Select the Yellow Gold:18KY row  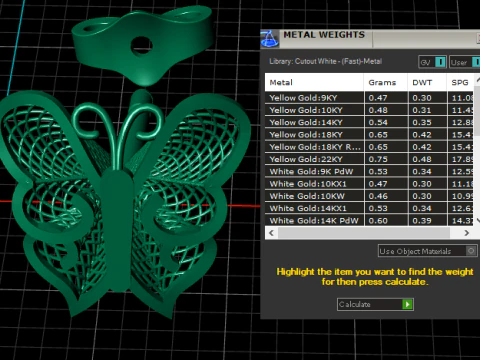coord(369,135)
